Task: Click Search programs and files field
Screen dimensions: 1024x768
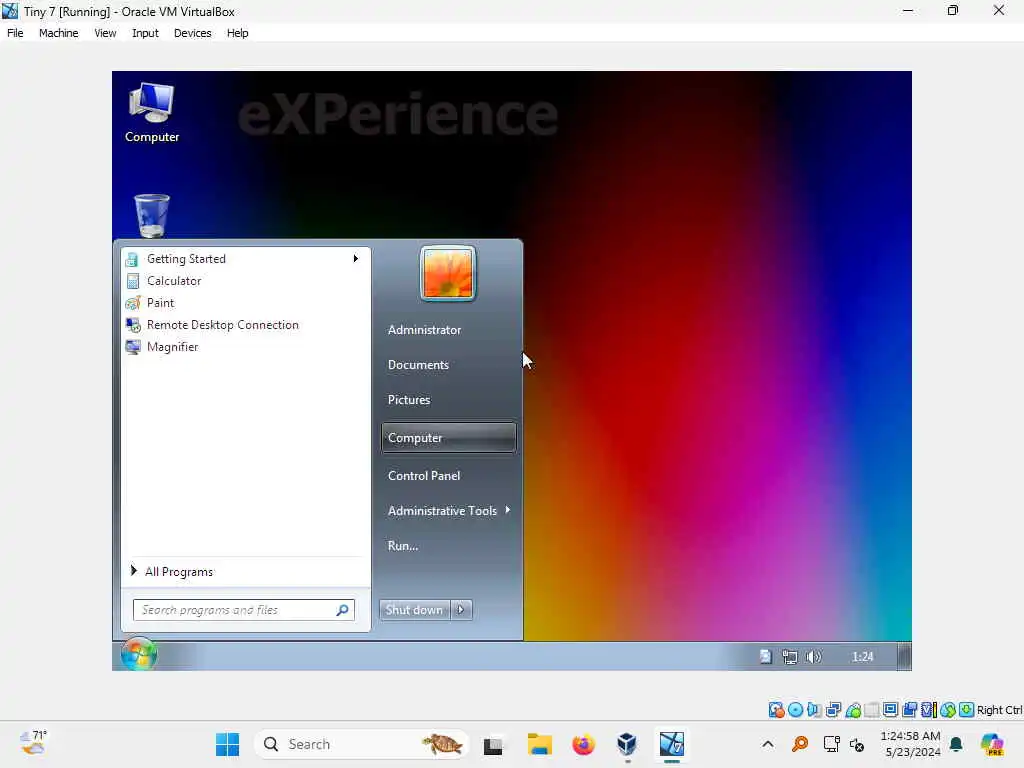Action: point(244,610)
